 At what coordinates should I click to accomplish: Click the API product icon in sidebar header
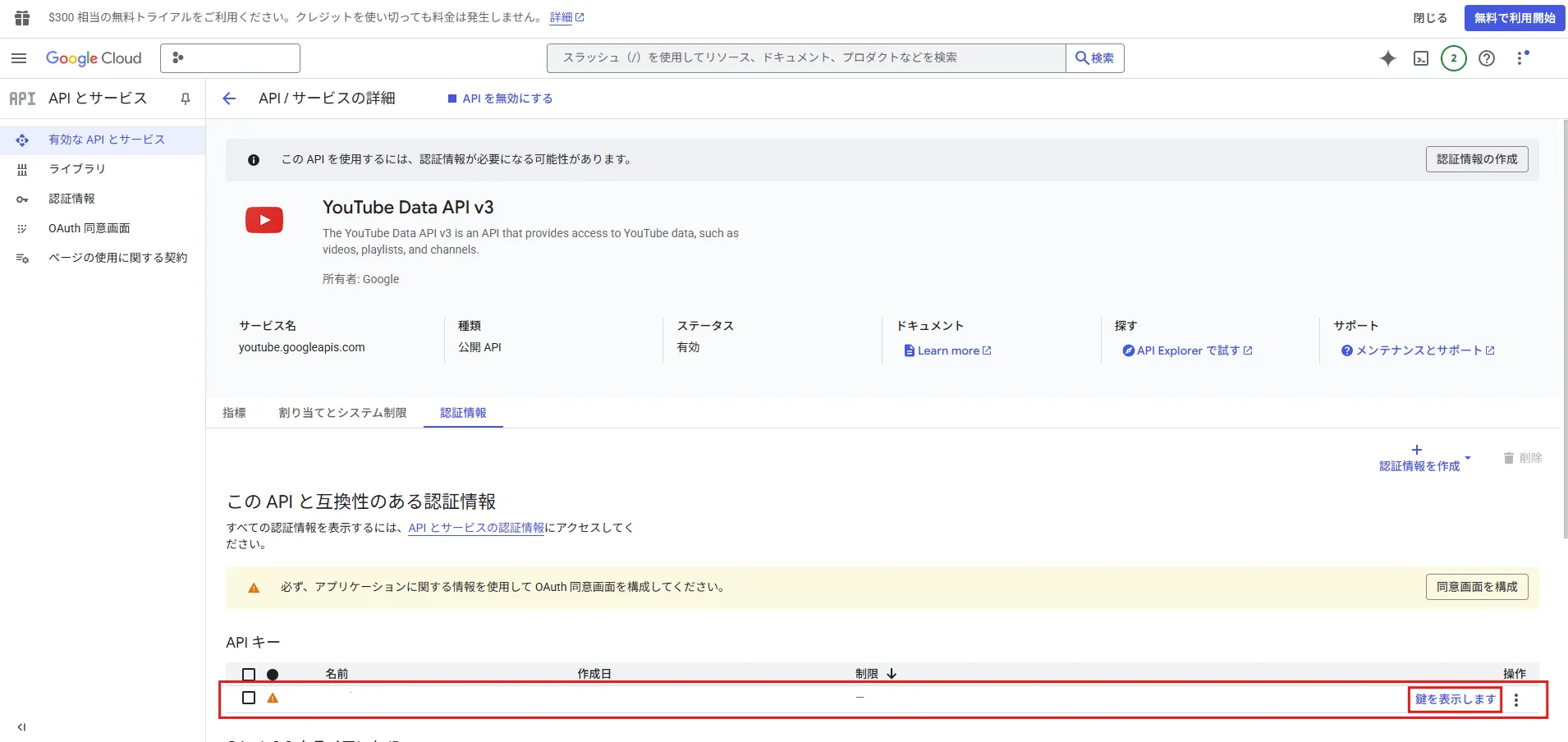(x=22, y=98)
